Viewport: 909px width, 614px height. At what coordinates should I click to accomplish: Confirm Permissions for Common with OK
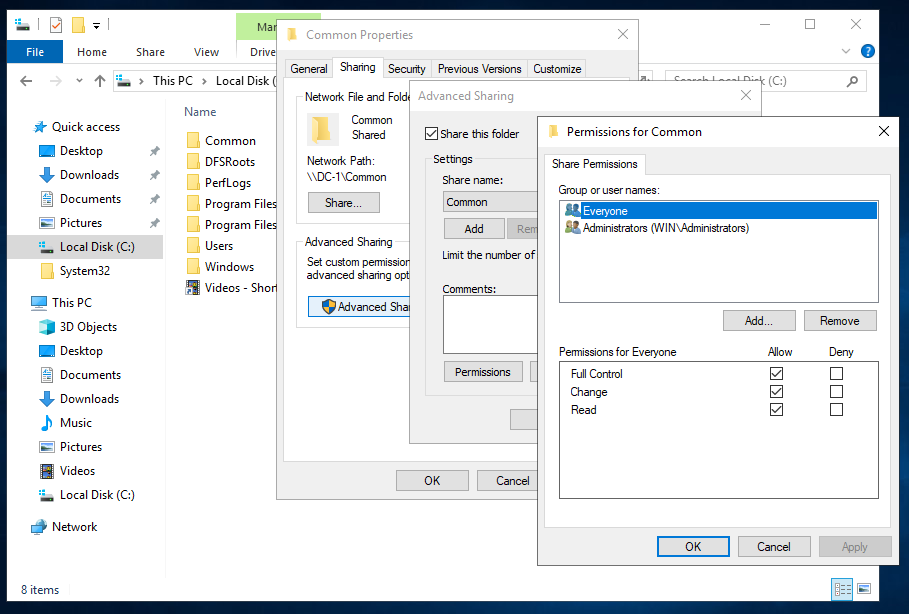[693, 547]
